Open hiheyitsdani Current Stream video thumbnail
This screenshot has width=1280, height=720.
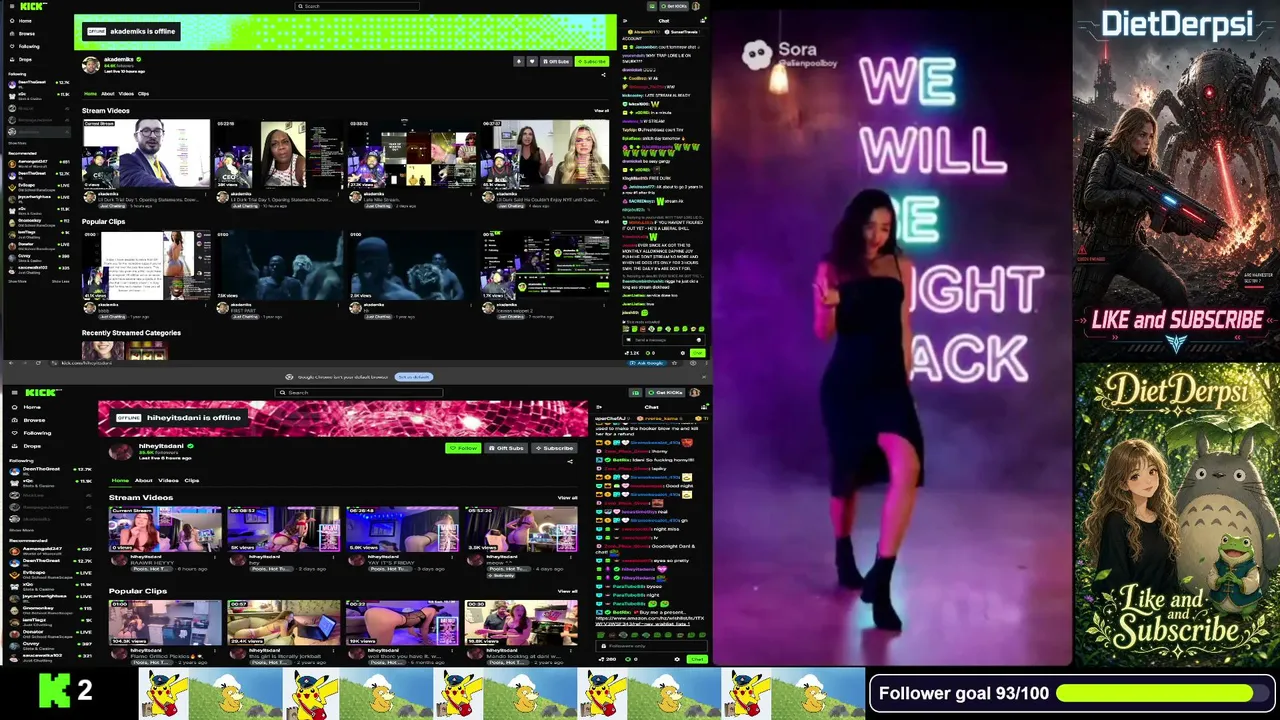coord(165,529)
